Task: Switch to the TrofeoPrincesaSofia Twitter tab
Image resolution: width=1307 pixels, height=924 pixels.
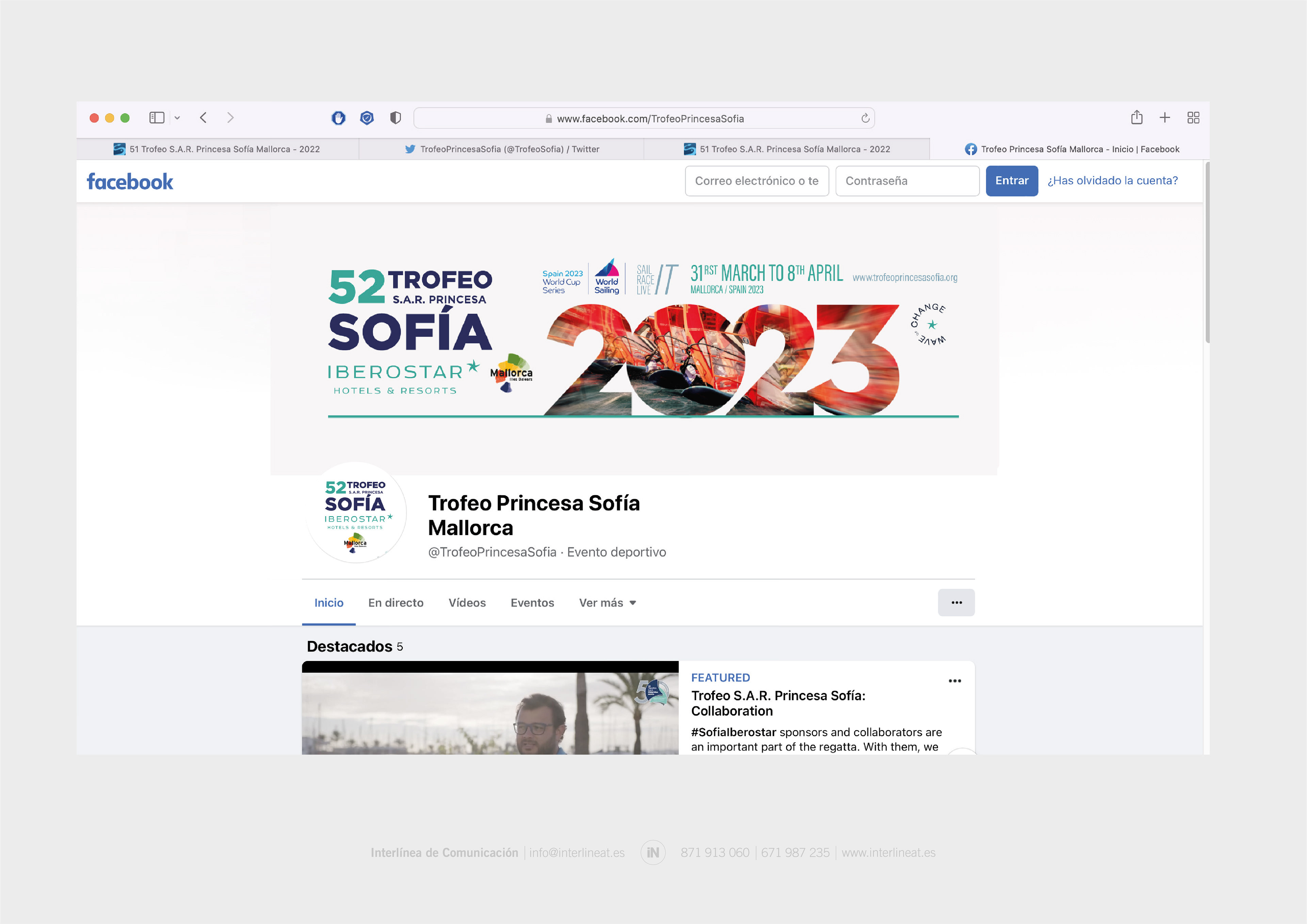Action: click(x=501, y=149)
